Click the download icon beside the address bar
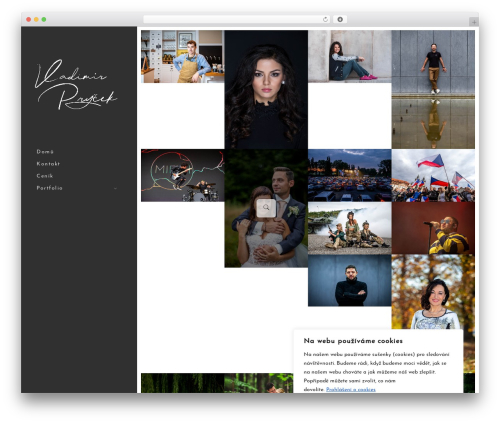Viewport: 500px width, 423px height. [x=340, y=19]
